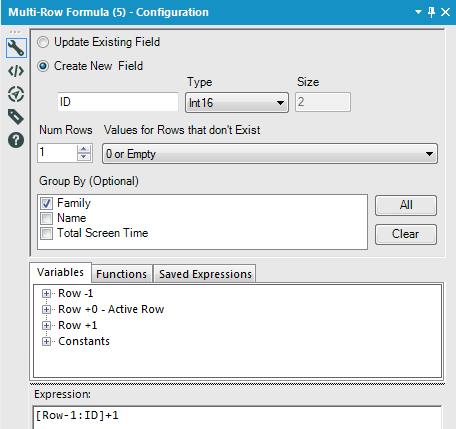Select Update Existing Field radio button

[x=43, y=42]
